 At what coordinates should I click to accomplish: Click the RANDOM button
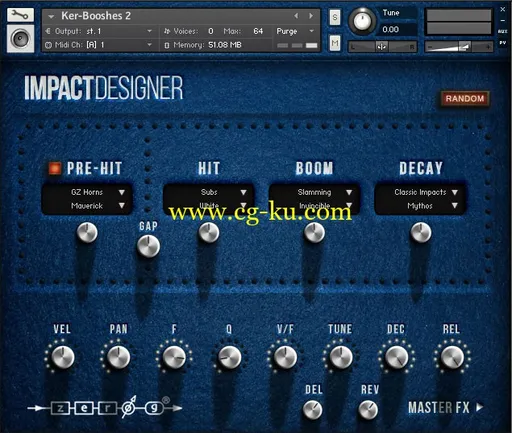465,99
